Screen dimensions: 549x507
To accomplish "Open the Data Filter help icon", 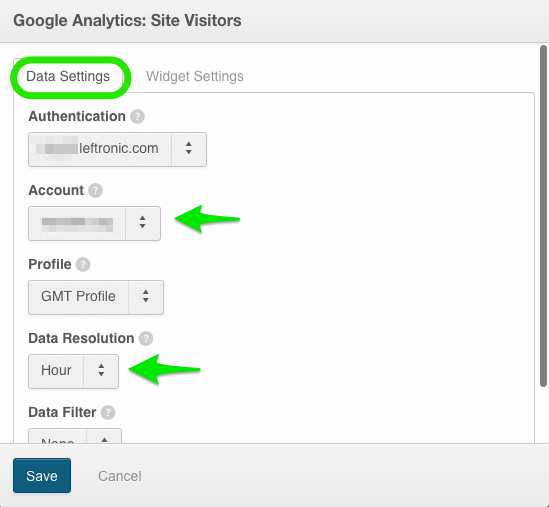I will pyautogui.click(x=108, y=412).
